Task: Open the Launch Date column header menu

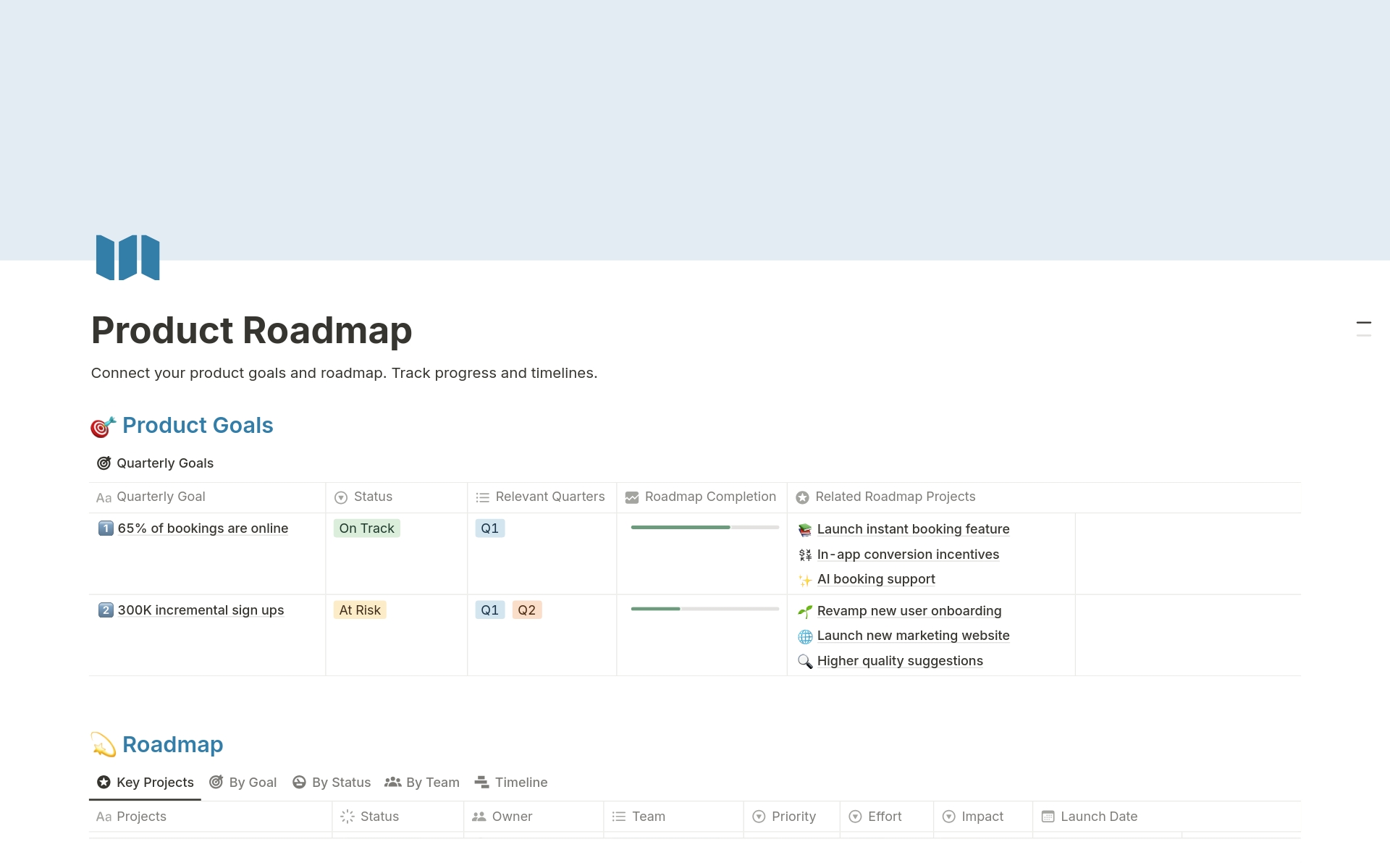Action: tap(1098, 817)
